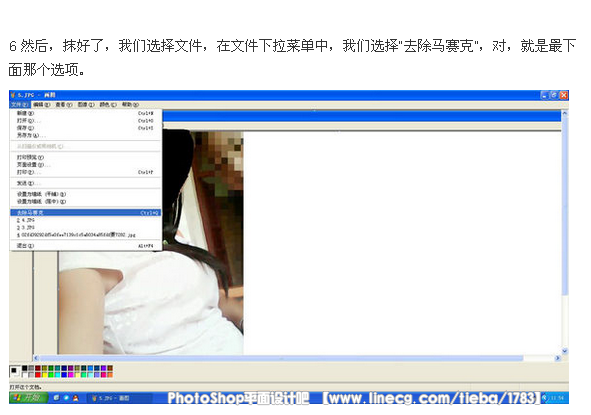Image resolution: width=591 pixels, height=415 pixels.
Task: Minimize the Paint window
Action: (545, 95)
